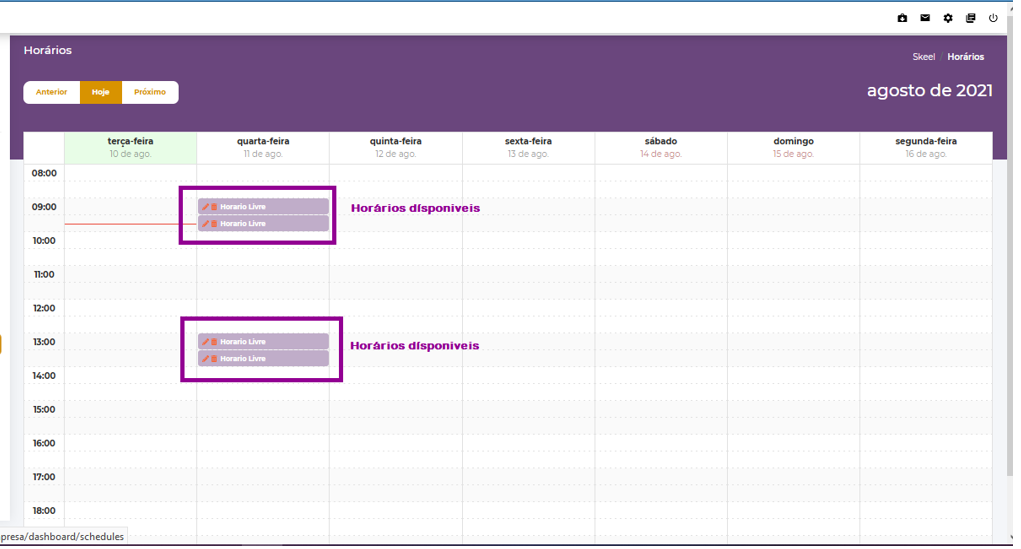This screenshot has height=549, width=1021.
Task: Go to previous week with Anterior
Action: pyautogui.click(x=52, y=92)
